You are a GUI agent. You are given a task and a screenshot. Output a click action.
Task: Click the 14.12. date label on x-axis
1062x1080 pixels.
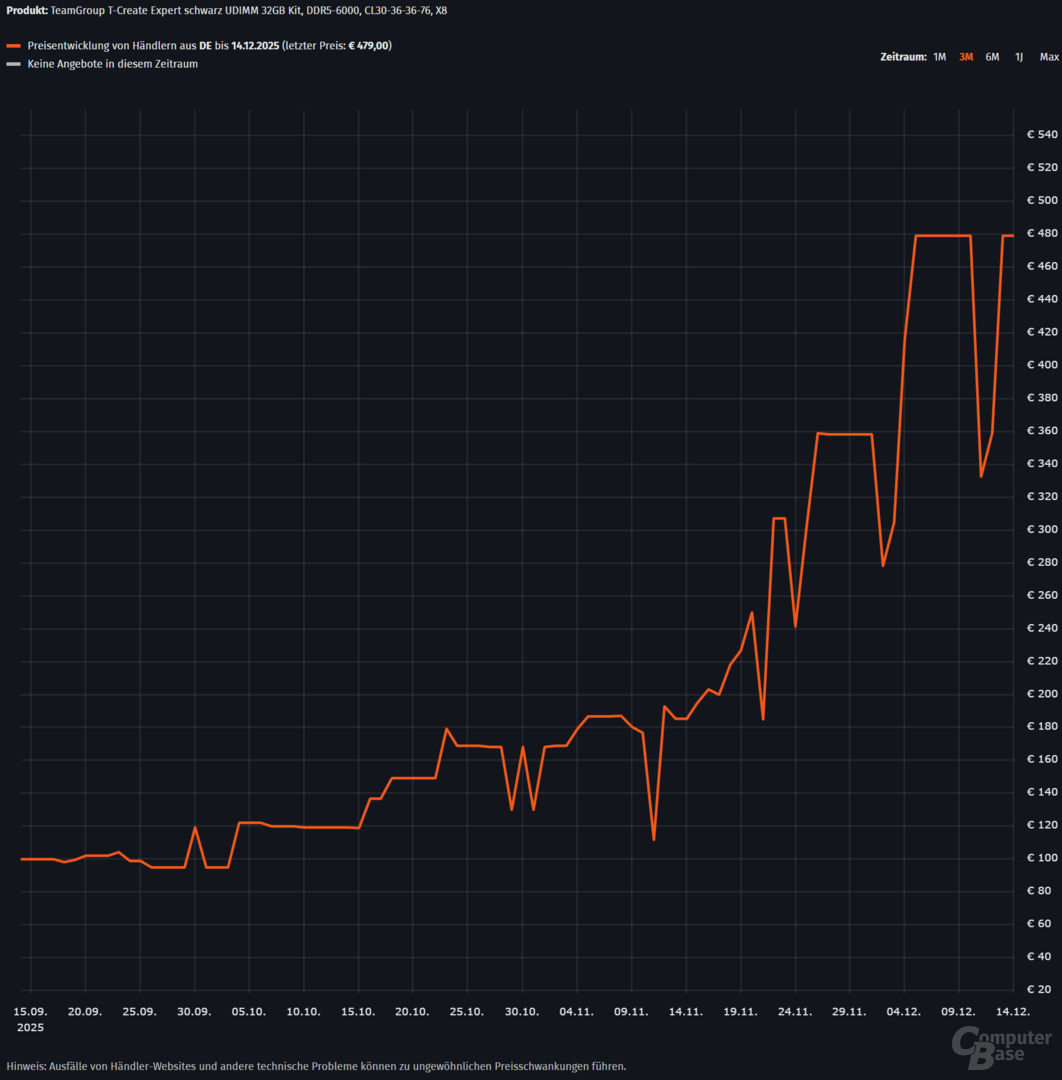pos(1013,1012)
